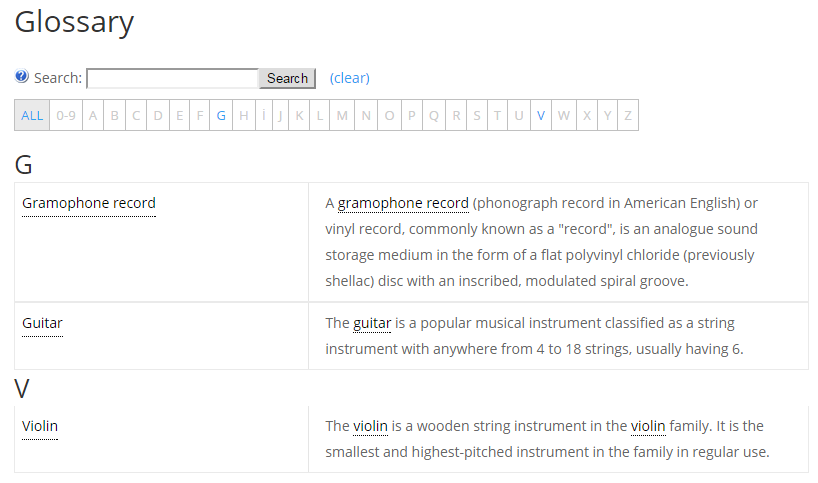The image size is (818, 483).
Task: Click 'violin' link before 'family' text
Action: (x=648, y=426)
